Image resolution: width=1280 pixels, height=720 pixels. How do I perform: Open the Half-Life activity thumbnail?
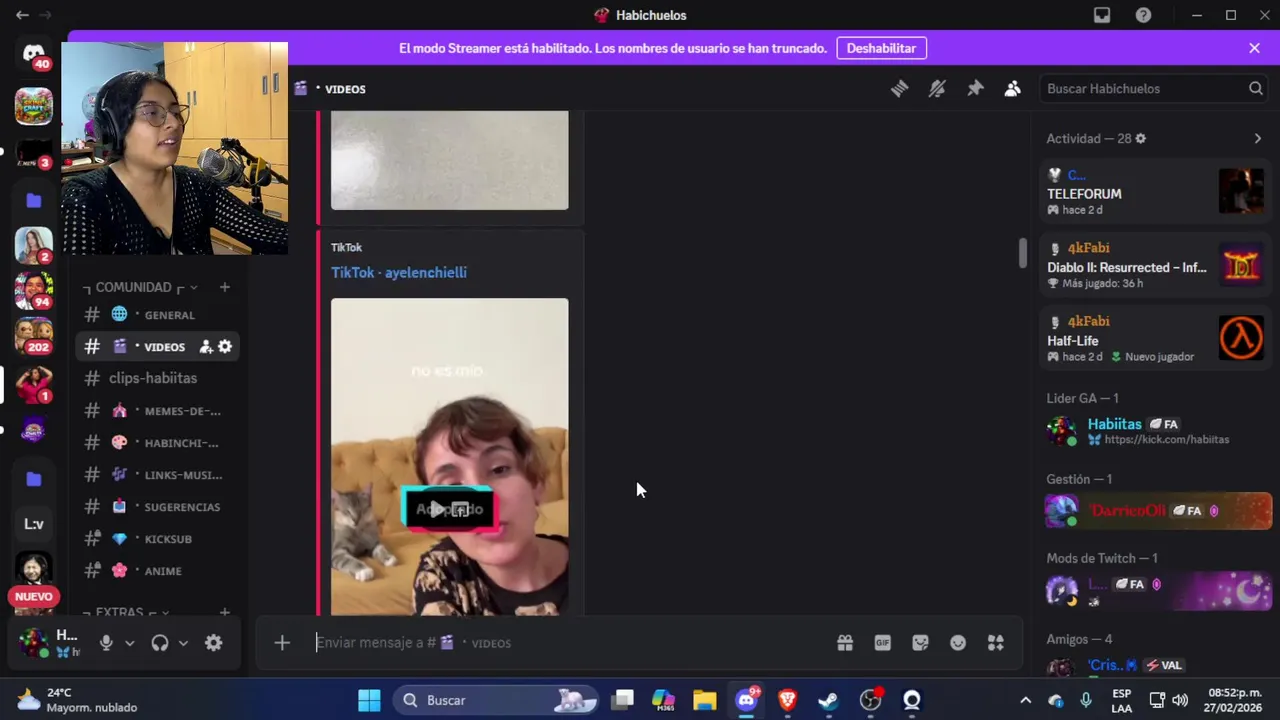(1241, 339)
